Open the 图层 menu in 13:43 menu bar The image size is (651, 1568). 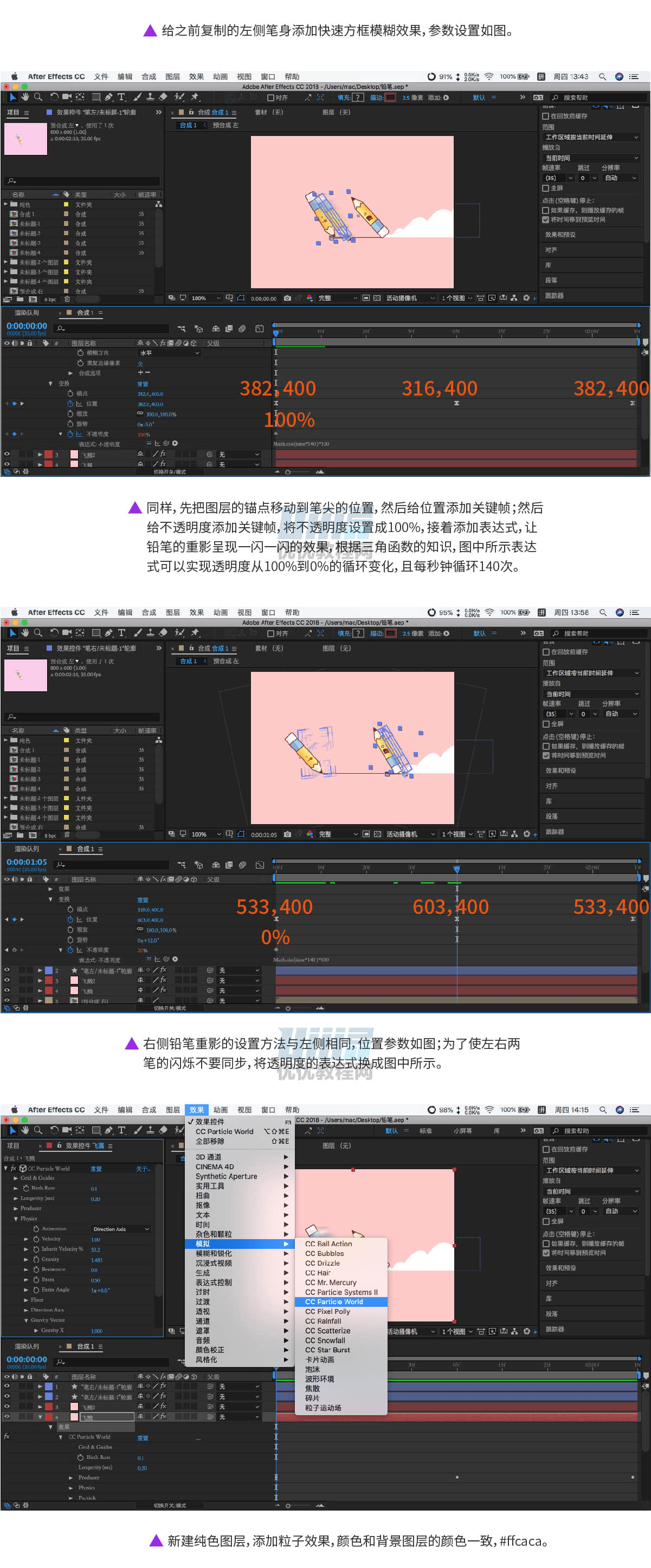pyautogui.click(x=173, y=77)
